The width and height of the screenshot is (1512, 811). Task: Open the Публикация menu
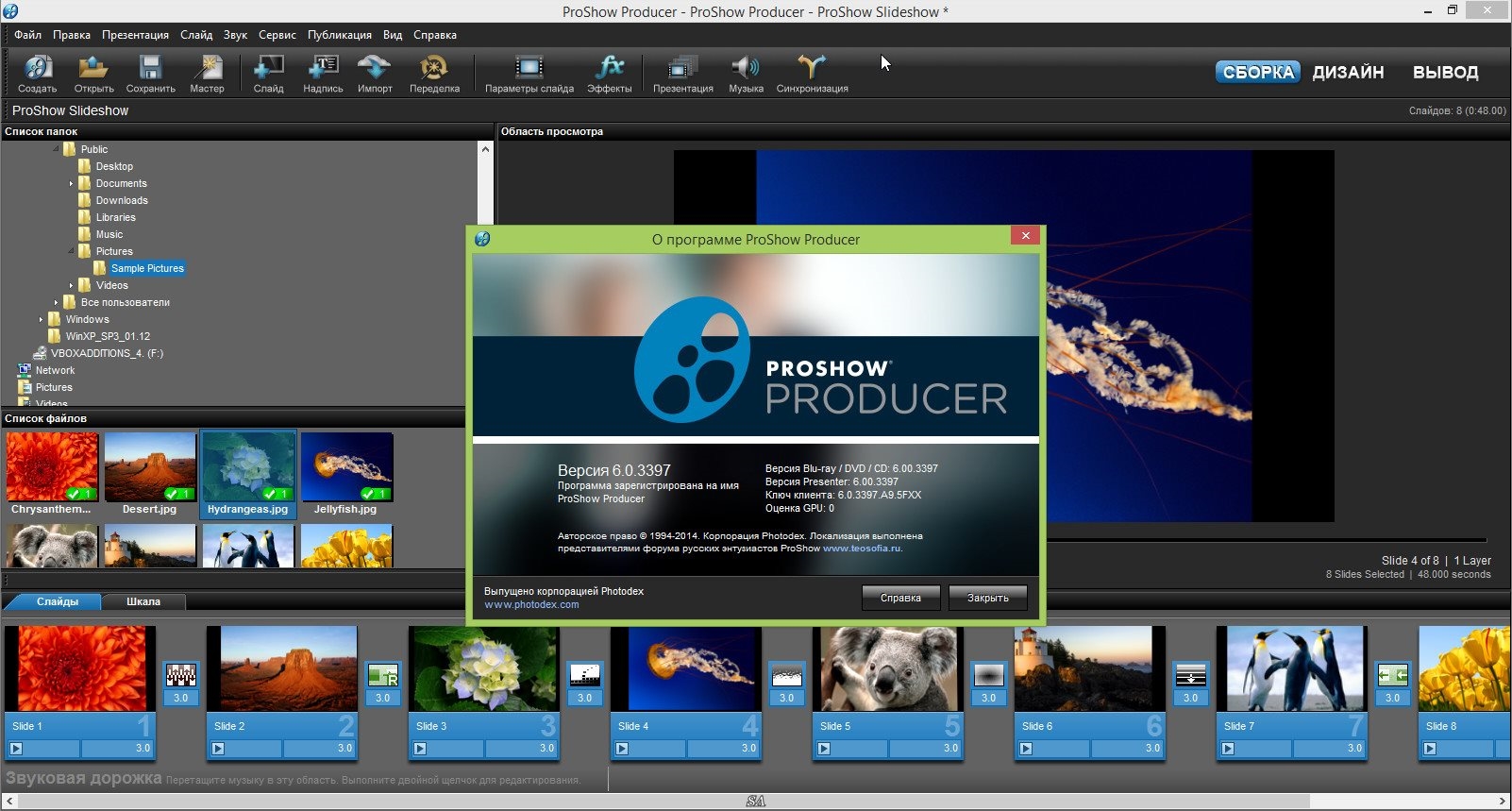(339, 35)
